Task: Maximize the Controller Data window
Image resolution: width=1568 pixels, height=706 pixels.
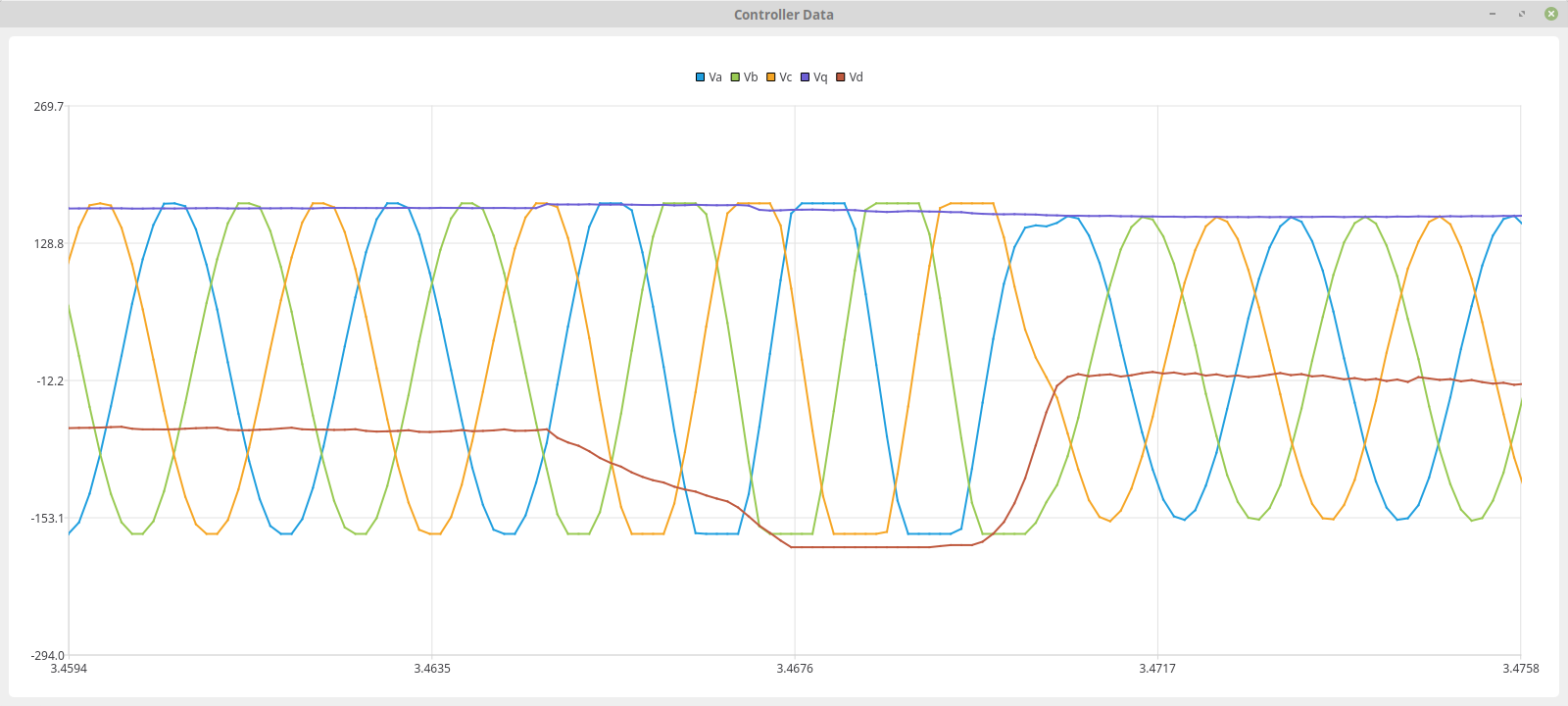Action: pyautogui.click(x=1522, y=14)
